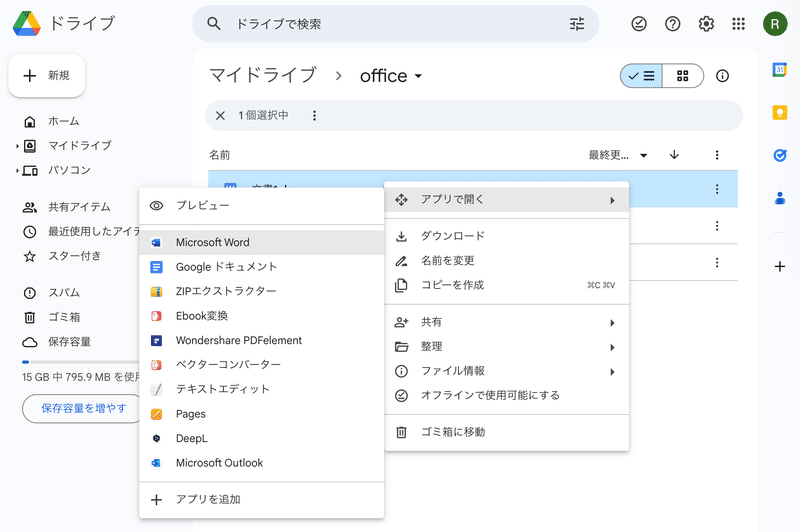Click the 新規 button
Screen dimensions: 800x532
click(47, 76)
